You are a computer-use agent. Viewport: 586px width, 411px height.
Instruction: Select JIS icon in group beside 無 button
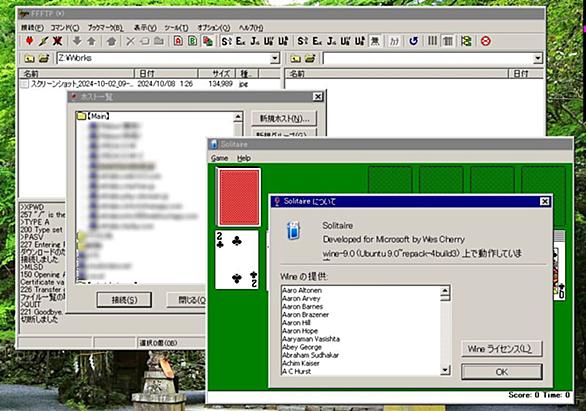click(331, 41)
